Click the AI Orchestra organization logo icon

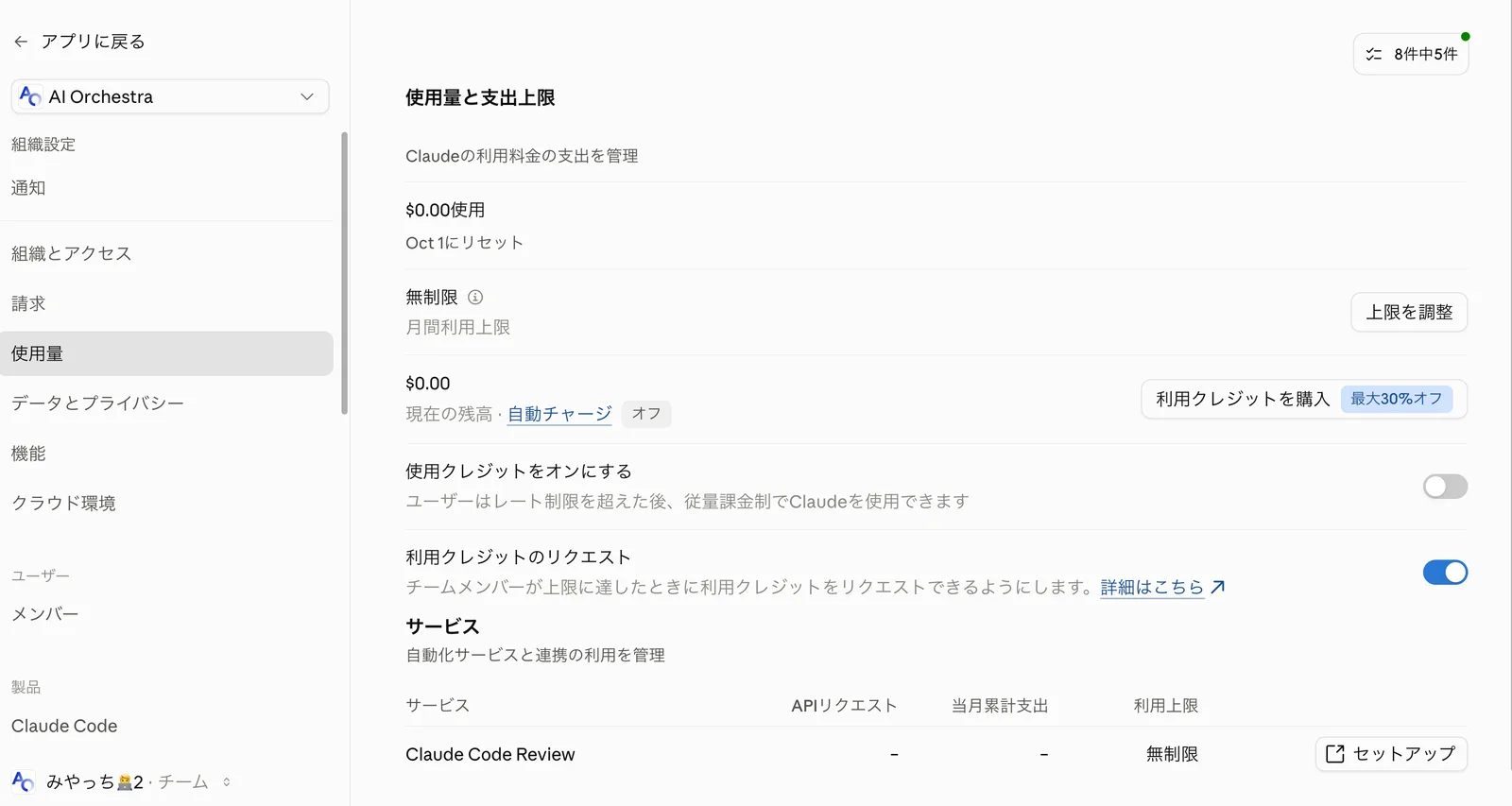pyautogui.click(x=30, y=96)
